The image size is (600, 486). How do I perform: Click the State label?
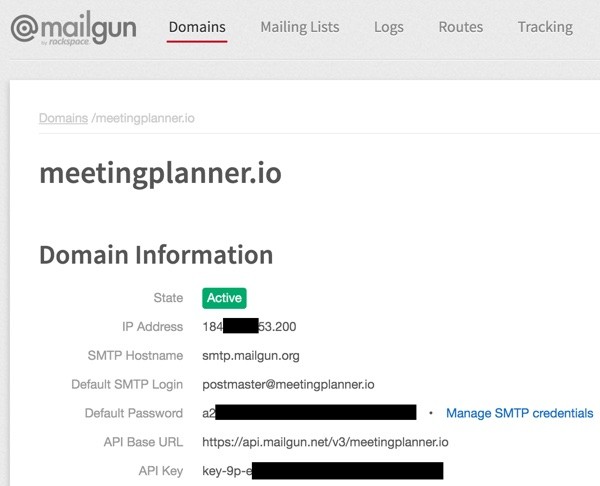[168, 298]
